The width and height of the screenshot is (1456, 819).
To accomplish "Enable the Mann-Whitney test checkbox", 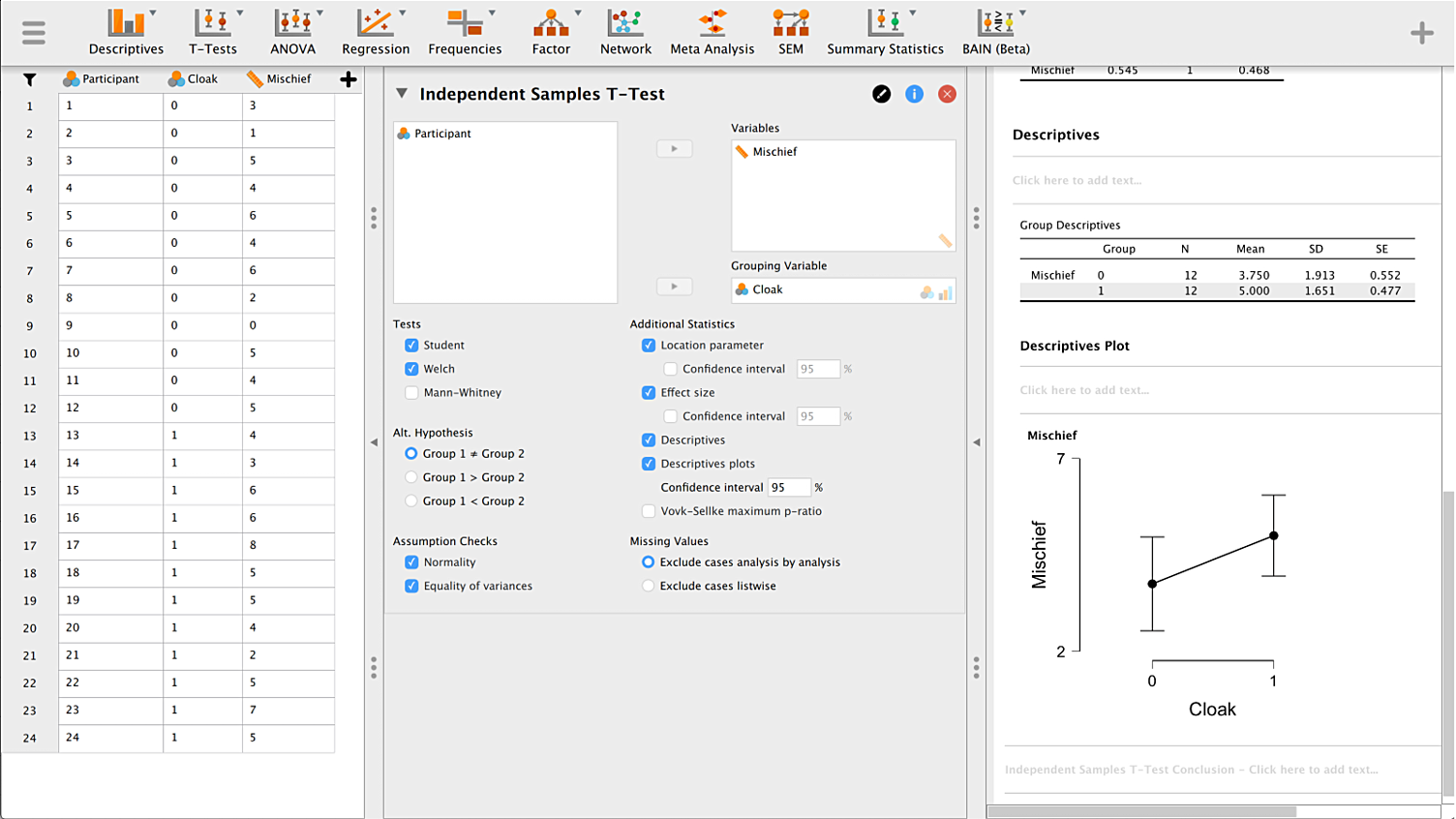I will [411, 393].
